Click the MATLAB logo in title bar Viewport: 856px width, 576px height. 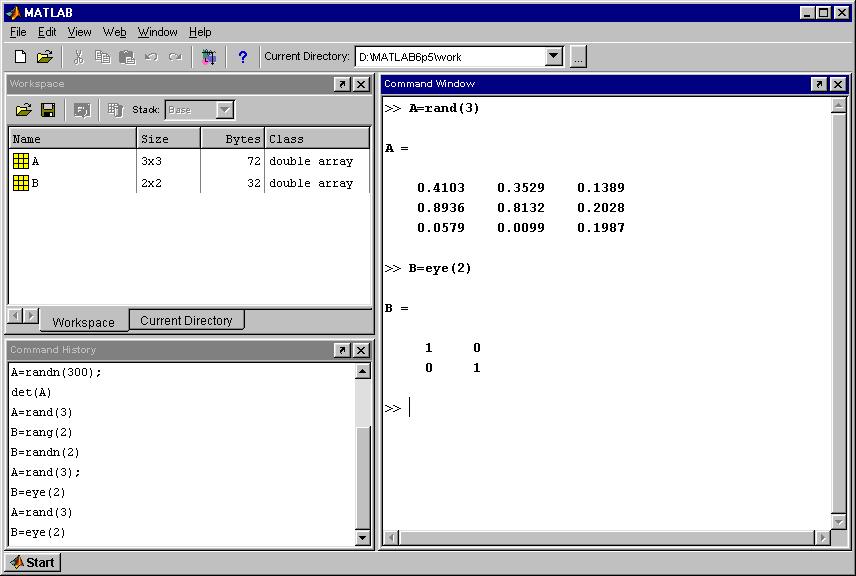pos(14,13)
